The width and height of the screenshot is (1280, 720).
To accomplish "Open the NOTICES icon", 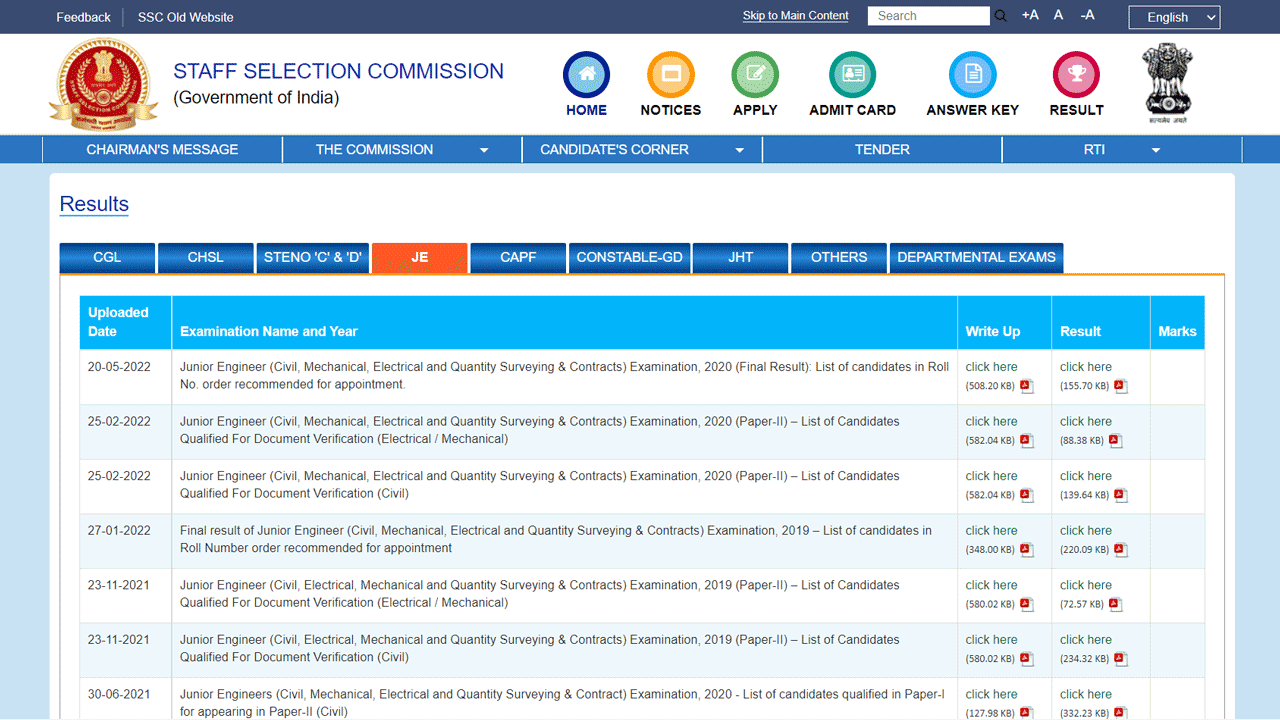I will 671,75.
